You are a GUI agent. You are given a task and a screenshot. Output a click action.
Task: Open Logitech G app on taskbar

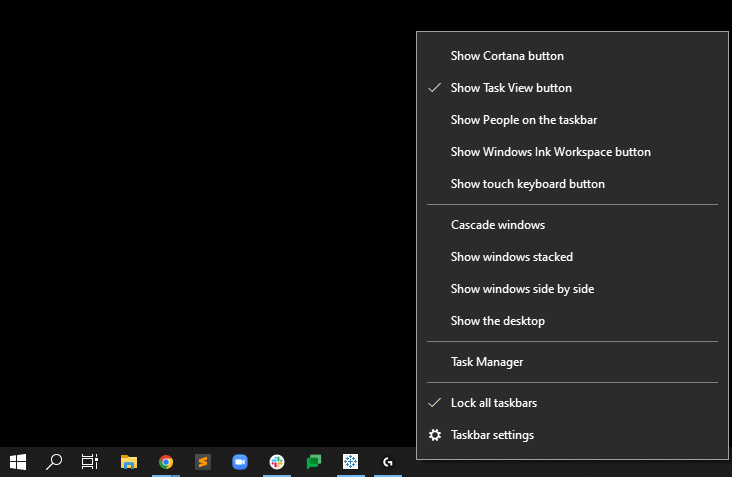coord(387,462)
